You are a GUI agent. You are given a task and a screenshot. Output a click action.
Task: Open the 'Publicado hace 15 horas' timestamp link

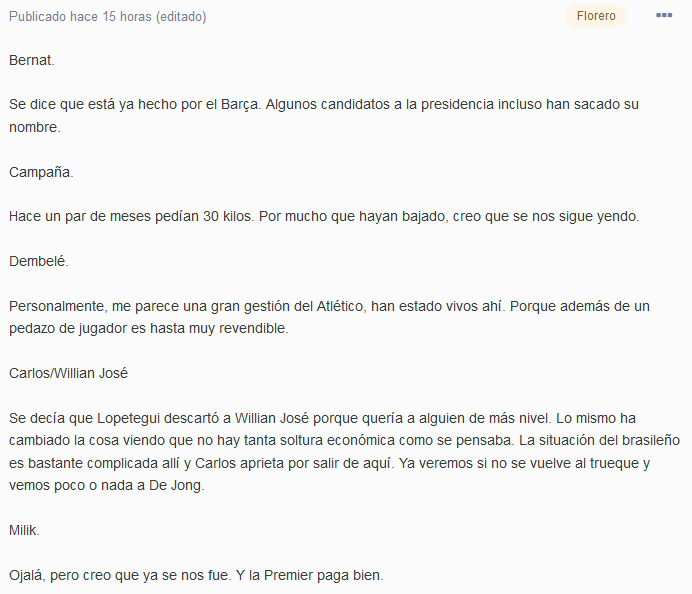pyautogui.click(x=80, y=17)
